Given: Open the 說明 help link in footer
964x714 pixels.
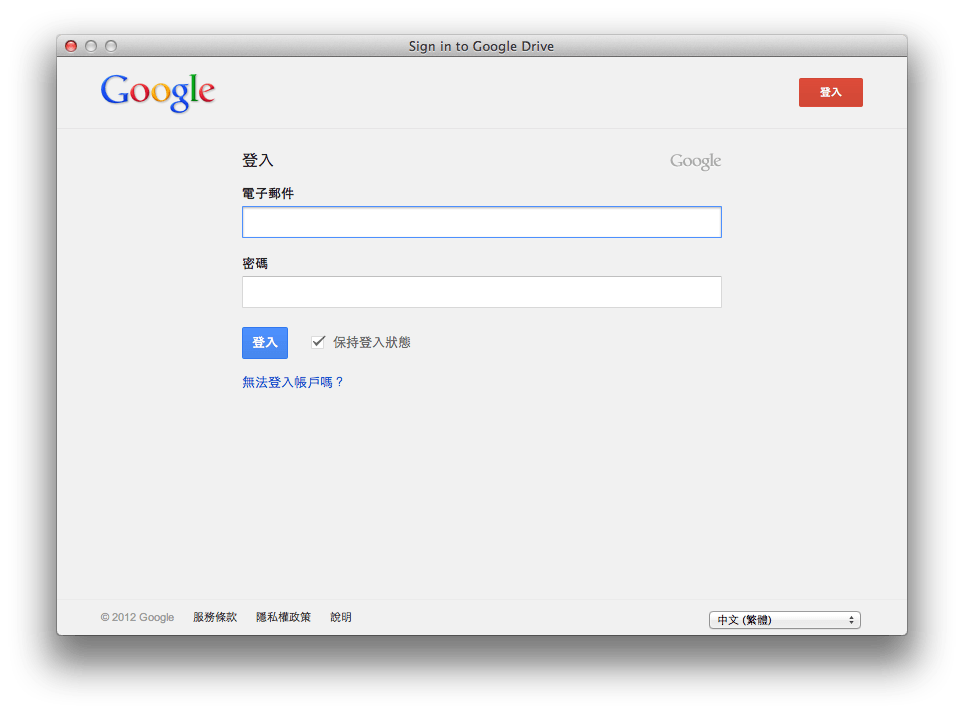Looking at the screenshot, I should (x=341, y=617).
